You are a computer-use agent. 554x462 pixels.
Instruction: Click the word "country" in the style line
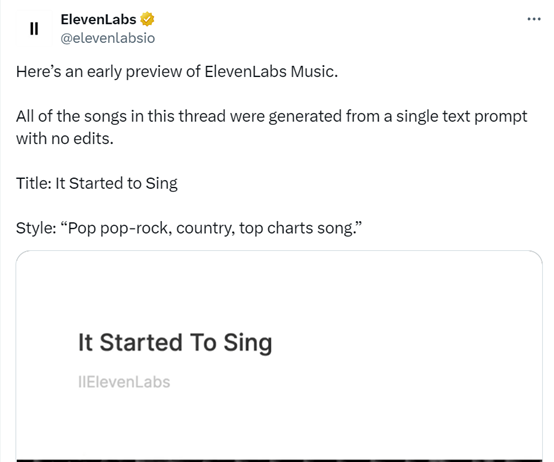[x=206, y=229]
